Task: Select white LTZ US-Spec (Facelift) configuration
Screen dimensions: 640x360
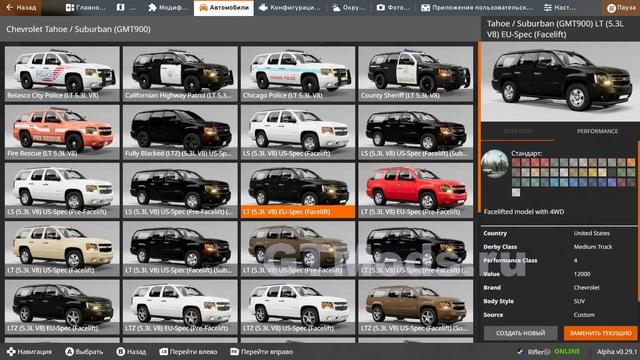Action: (298, 307)
